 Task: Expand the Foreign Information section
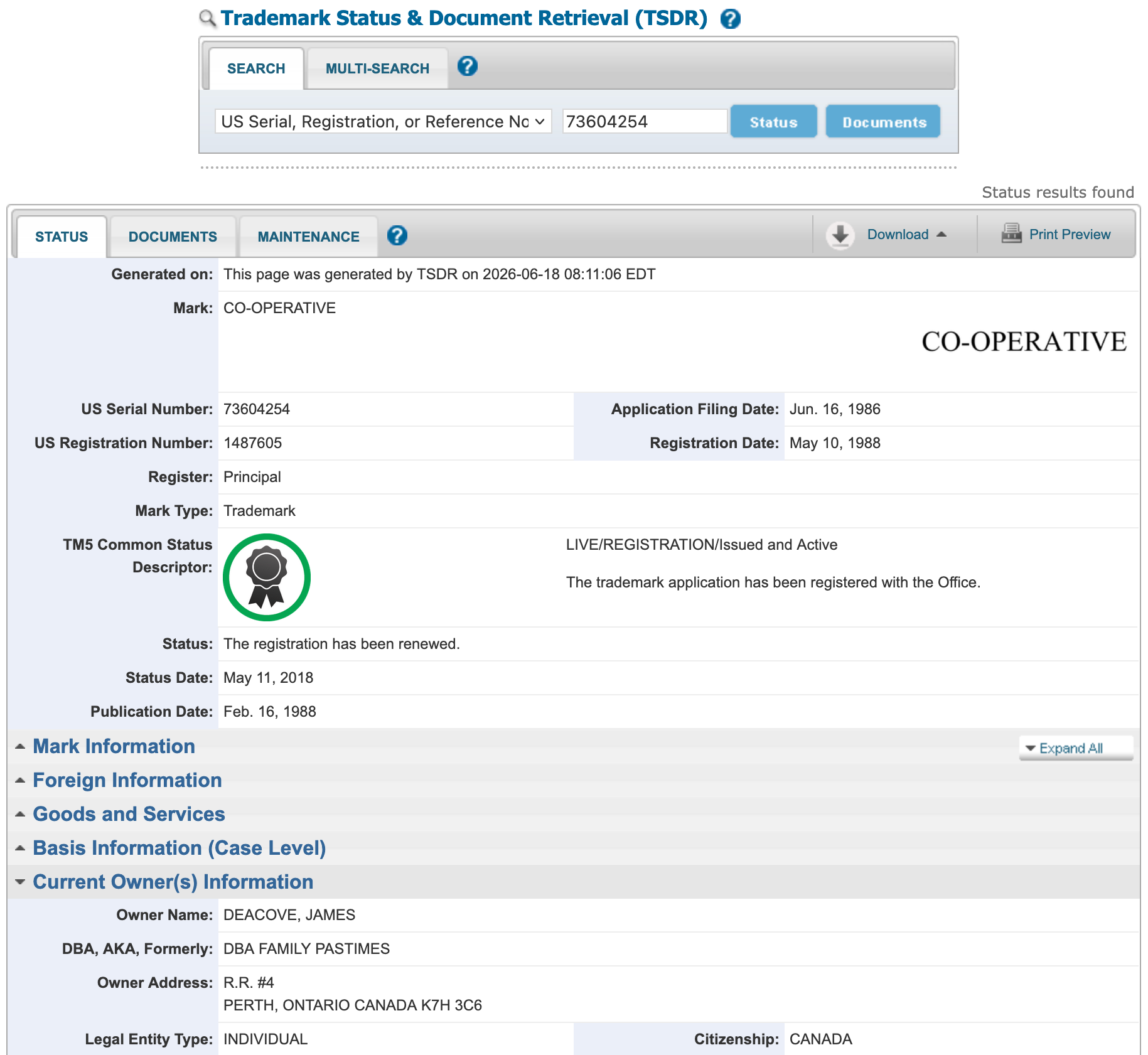coord(127,780)
